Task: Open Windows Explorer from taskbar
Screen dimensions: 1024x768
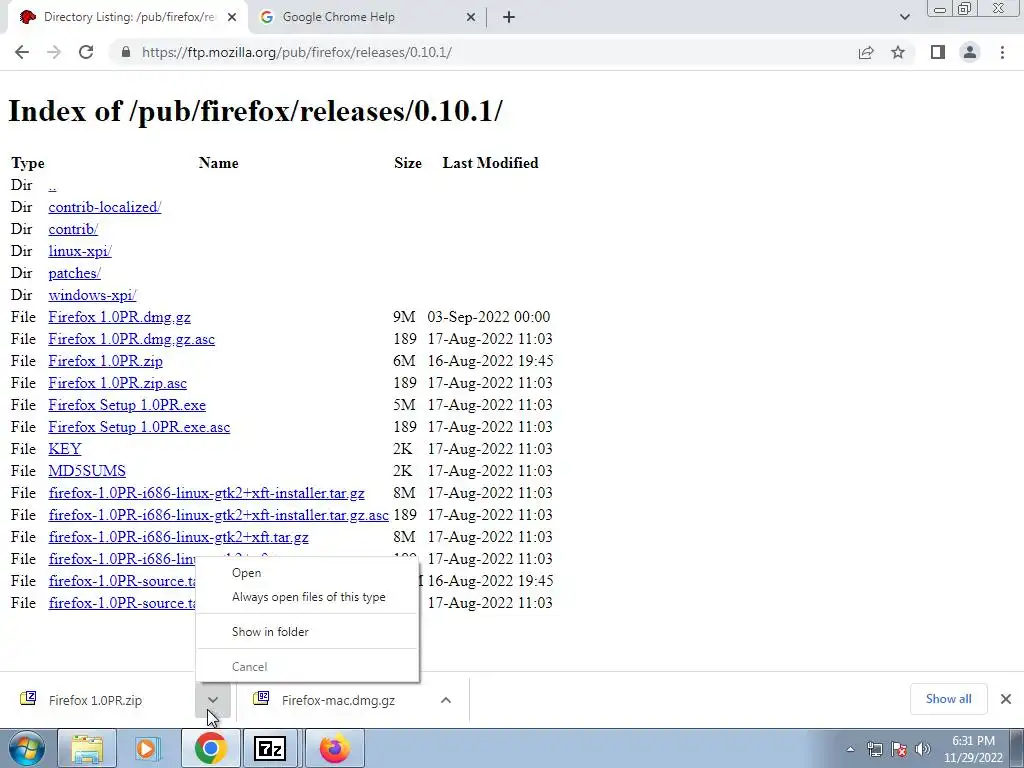Action: point(86,749)
